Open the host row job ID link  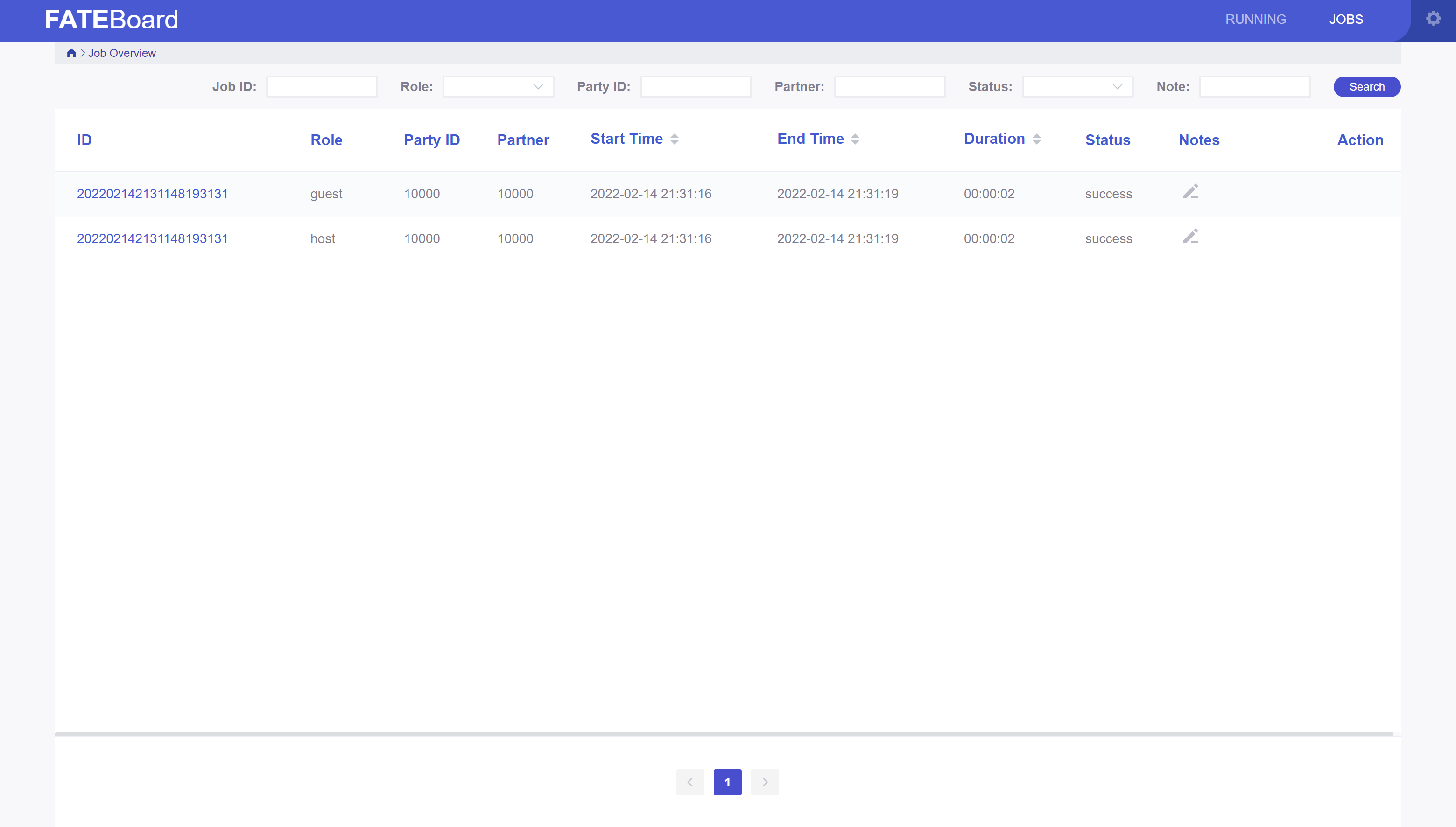[152, 238]
